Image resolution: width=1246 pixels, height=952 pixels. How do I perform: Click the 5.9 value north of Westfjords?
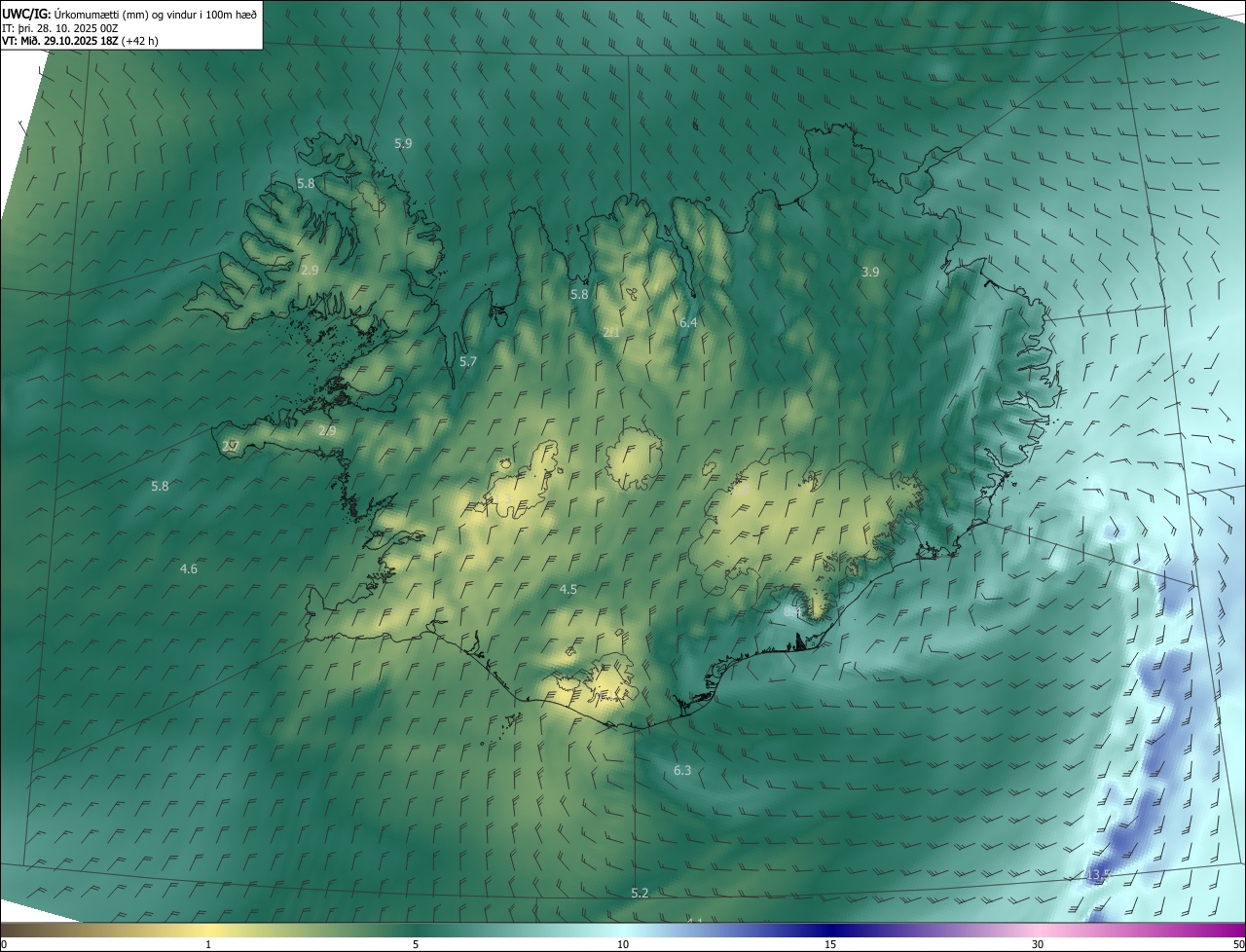pos(403,143)
